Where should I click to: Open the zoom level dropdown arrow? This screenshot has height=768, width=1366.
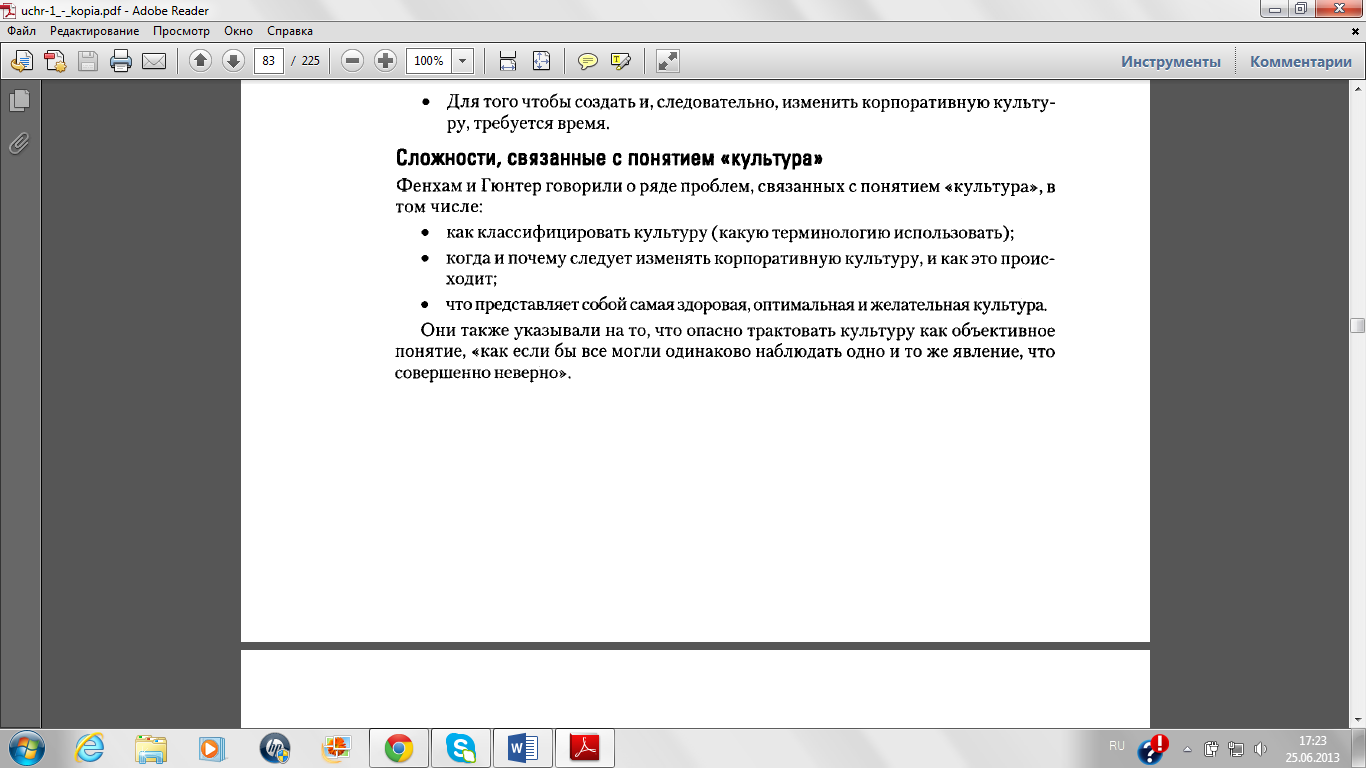coord(463,61)
